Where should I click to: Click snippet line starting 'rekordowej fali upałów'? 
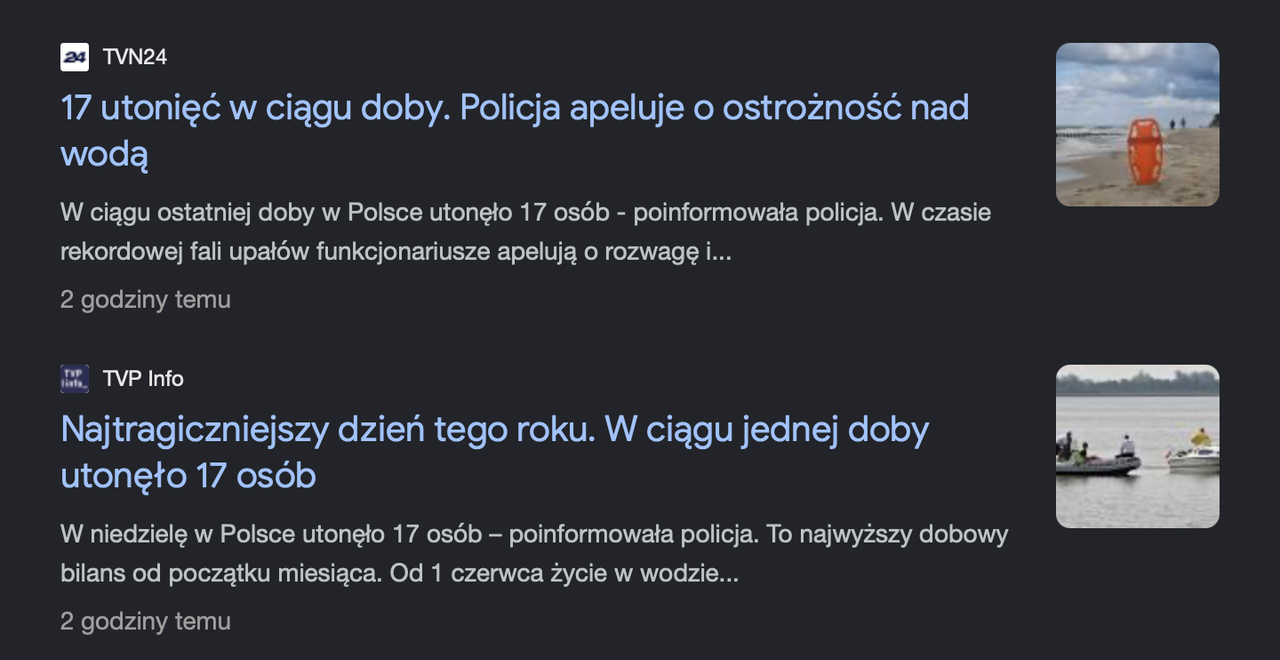pos(396,251)
